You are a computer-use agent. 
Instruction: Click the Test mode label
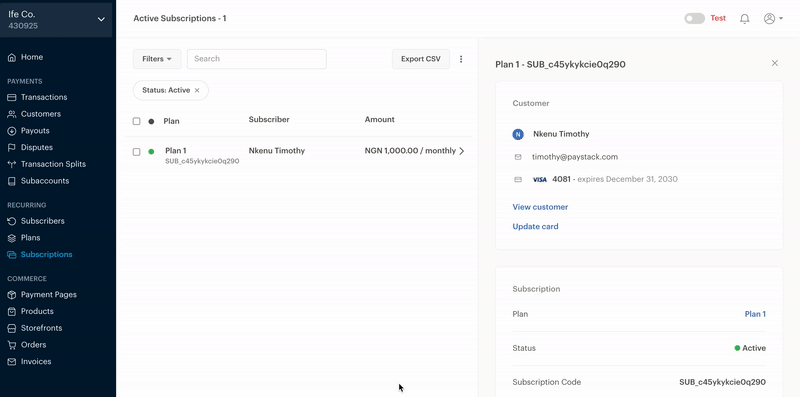coord(718,18)
